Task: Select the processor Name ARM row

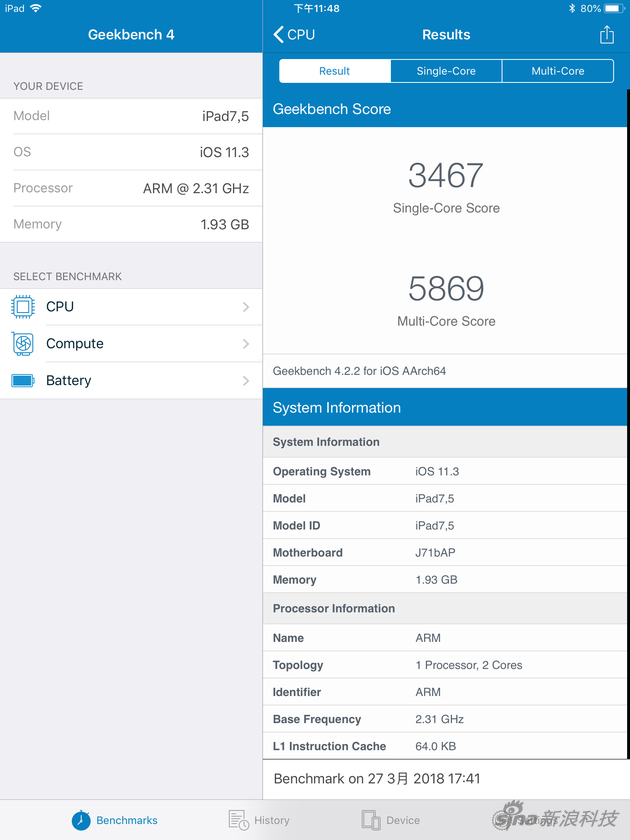Action: coord(445,638)
